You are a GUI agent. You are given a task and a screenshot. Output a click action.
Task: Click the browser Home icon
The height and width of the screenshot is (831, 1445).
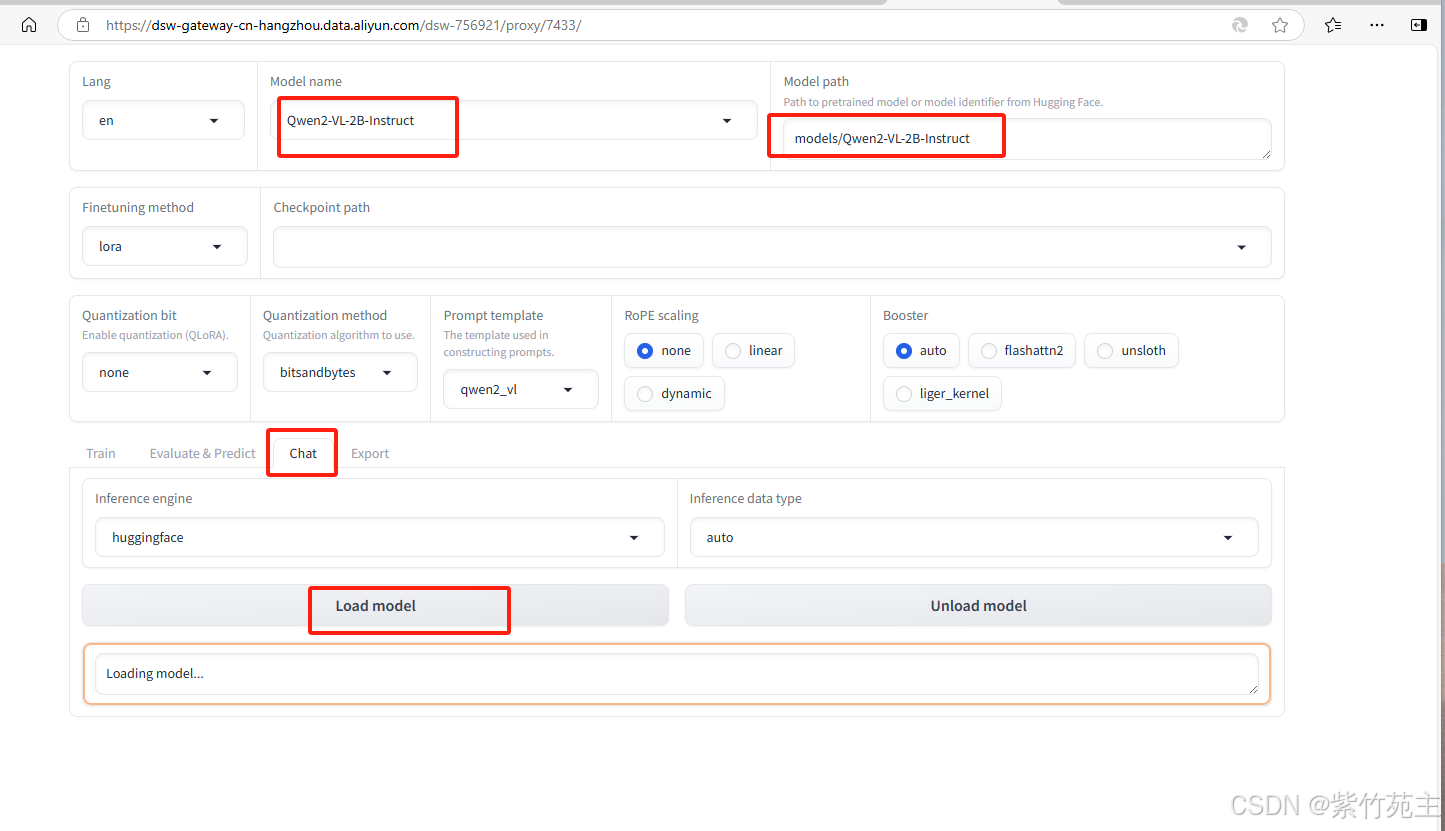[x=29, y=25]
